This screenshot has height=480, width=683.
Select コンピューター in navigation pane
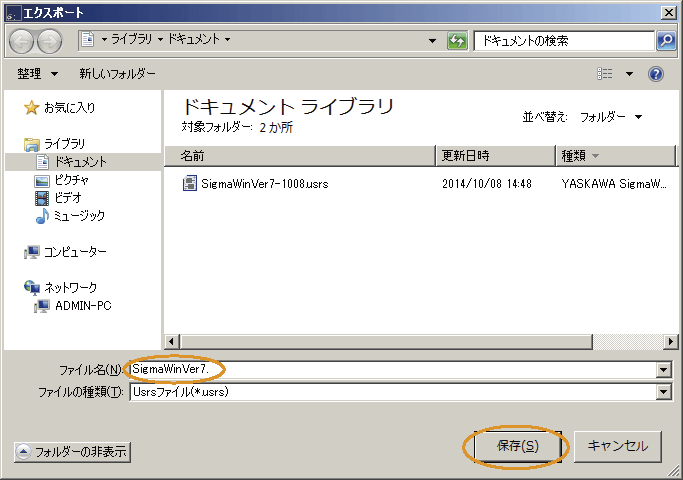65,252
